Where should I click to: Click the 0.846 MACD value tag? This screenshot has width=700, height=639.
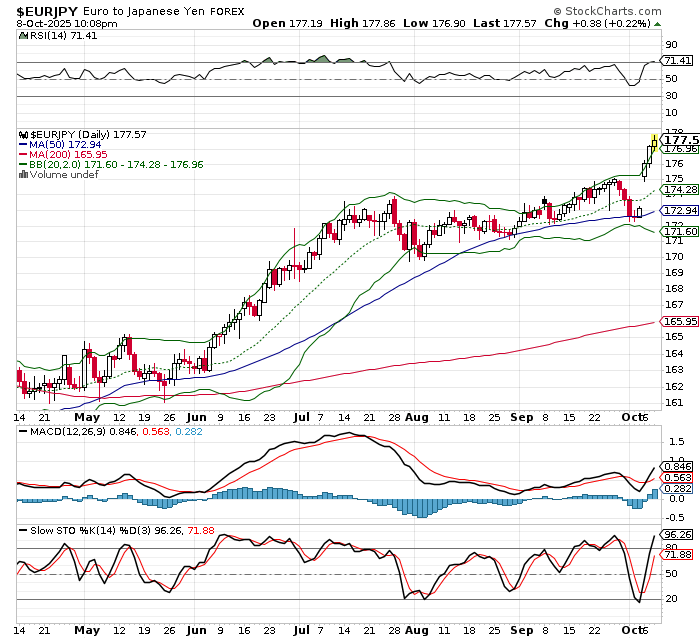pos(679,466)
